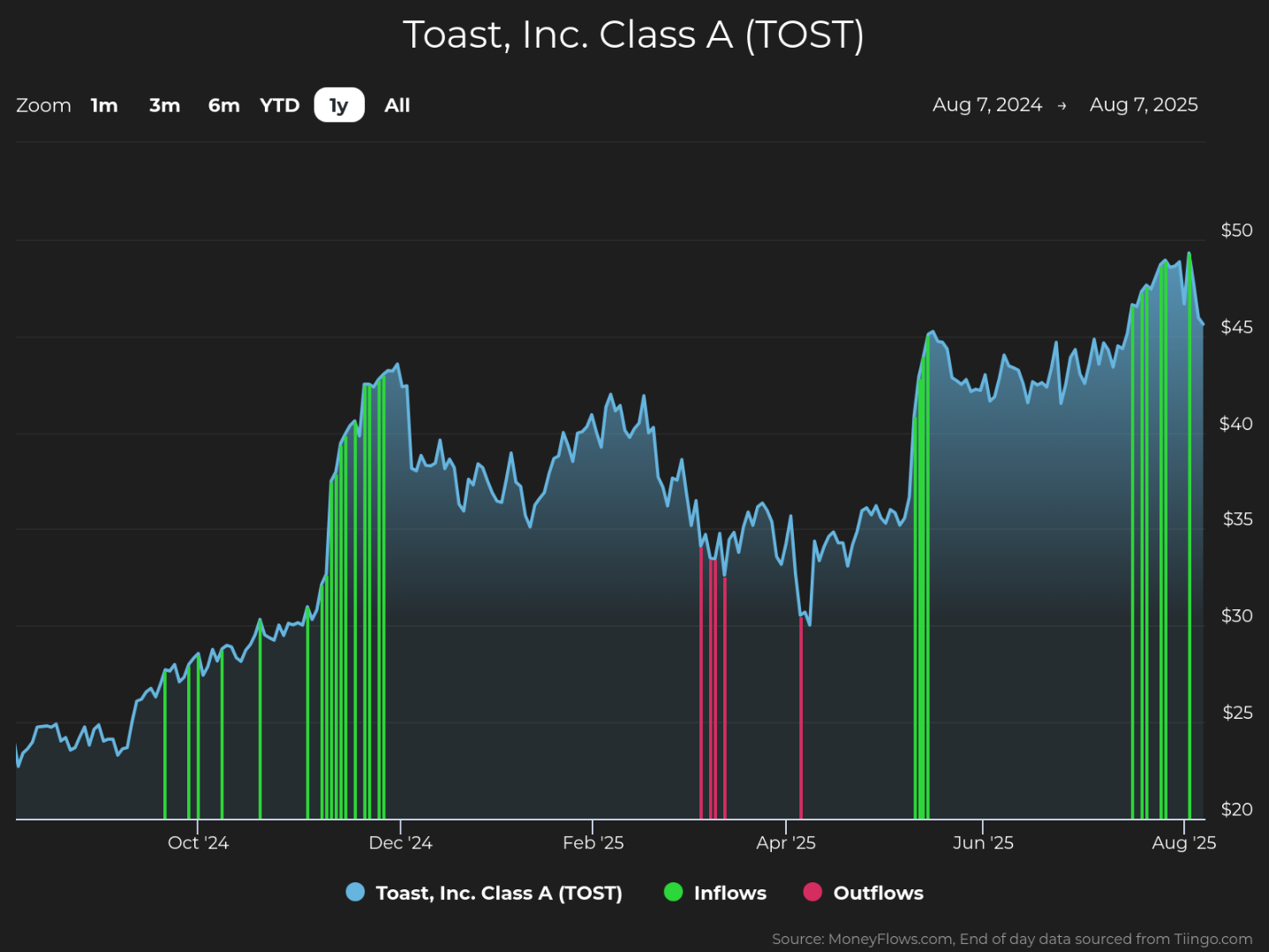Select the 3m zoom range
The height and width of the screenshot is (952, 1269).
click(164, 105)
